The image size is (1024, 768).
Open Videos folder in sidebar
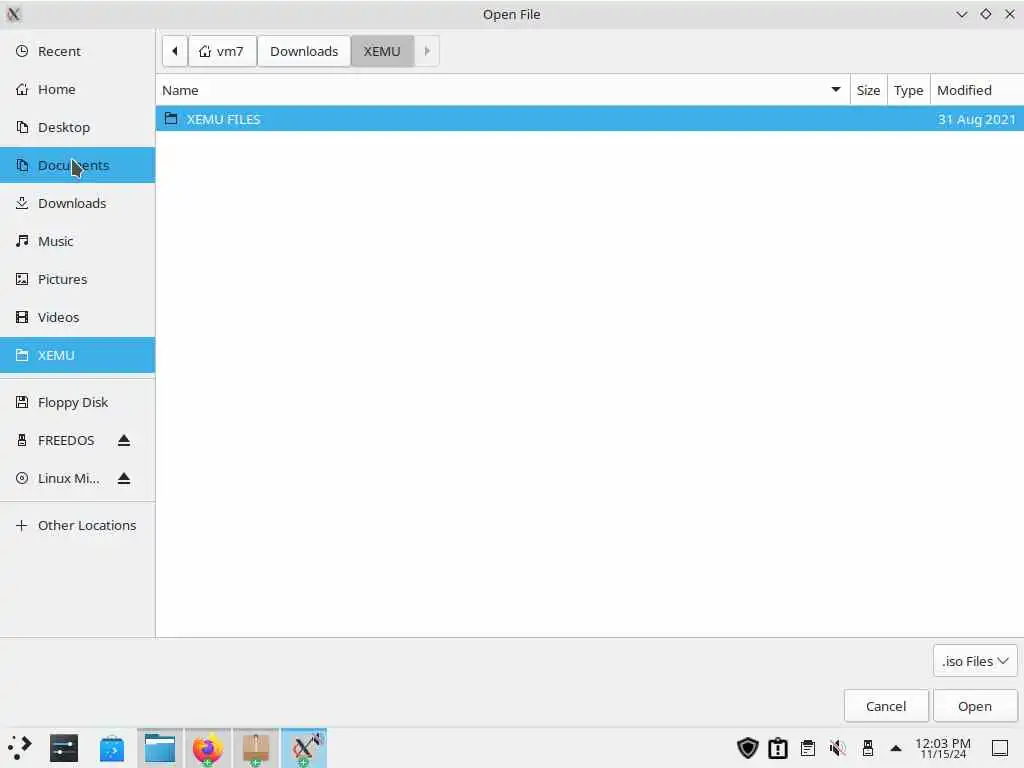(x=77, y=317)
